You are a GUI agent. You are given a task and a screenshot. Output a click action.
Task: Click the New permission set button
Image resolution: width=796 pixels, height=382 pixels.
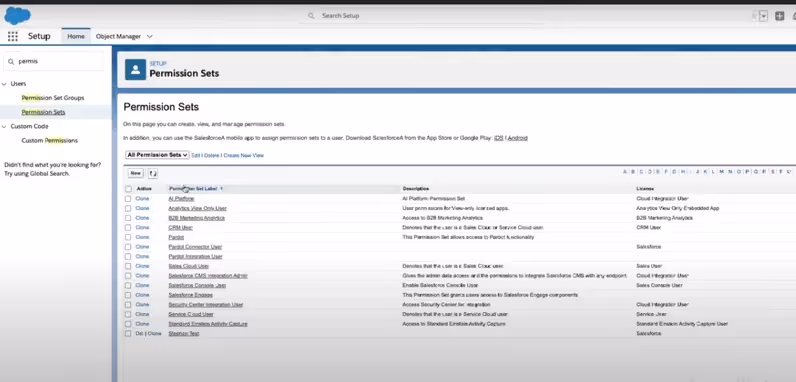click(x=136, y=173)
